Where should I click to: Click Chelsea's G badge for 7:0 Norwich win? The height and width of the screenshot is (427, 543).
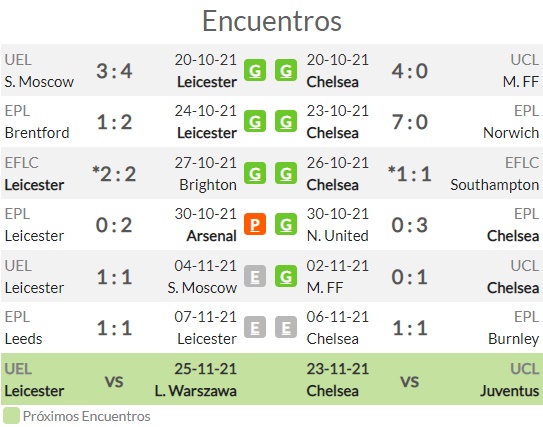(x=286, y=122)
